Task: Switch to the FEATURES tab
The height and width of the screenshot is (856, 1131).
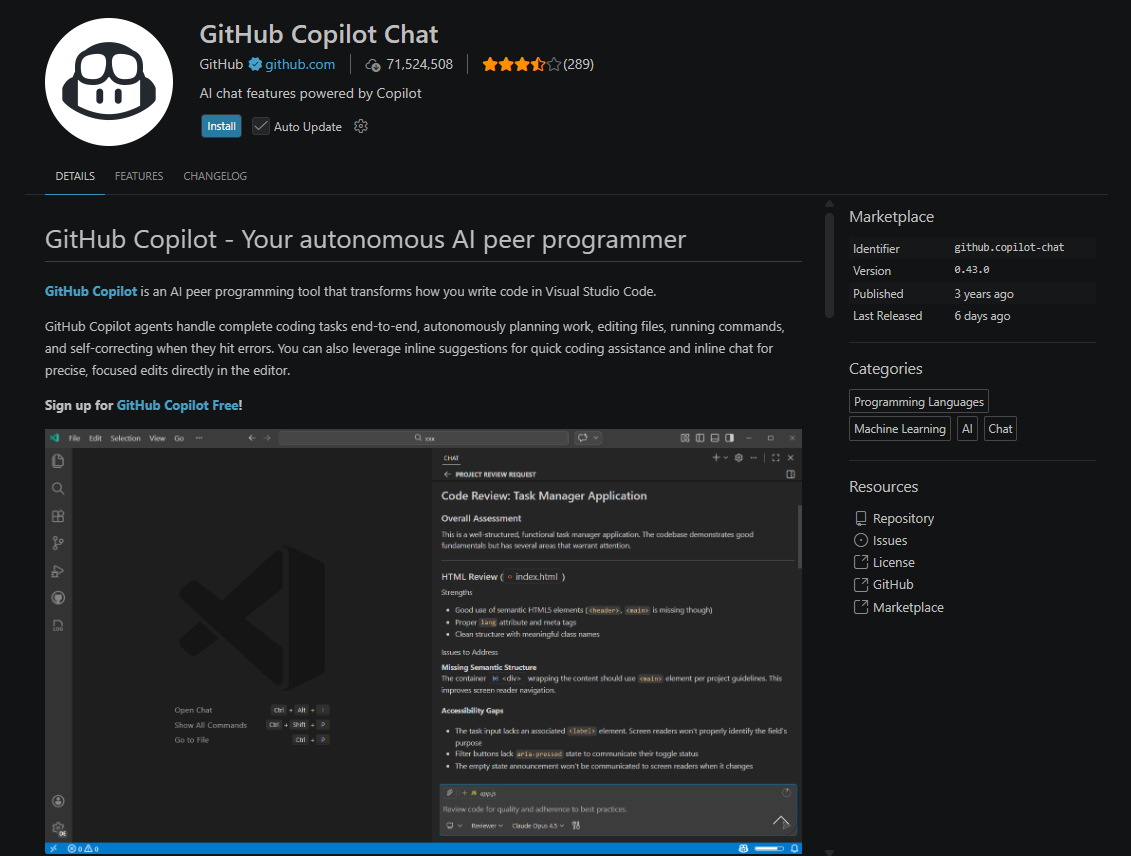Action: click(139, 176)
